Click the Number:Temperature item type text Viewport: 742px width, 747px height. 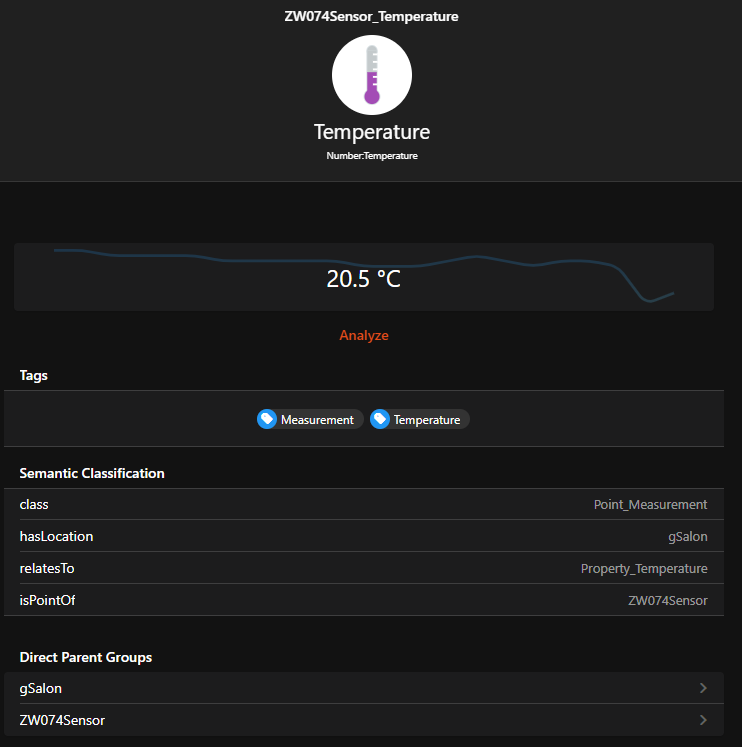(372, 156)
